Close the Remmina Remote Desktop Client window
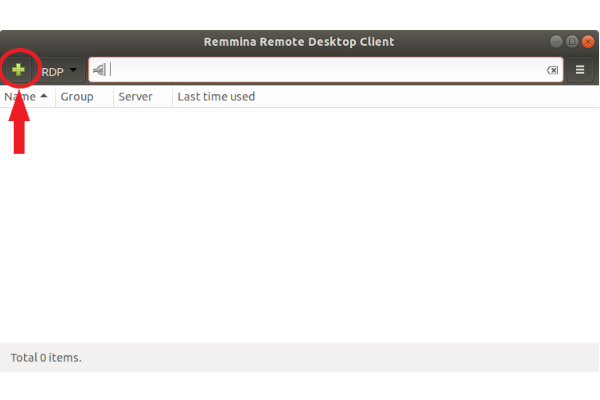This screenshot has height=400, width=600. pos(588,41)
